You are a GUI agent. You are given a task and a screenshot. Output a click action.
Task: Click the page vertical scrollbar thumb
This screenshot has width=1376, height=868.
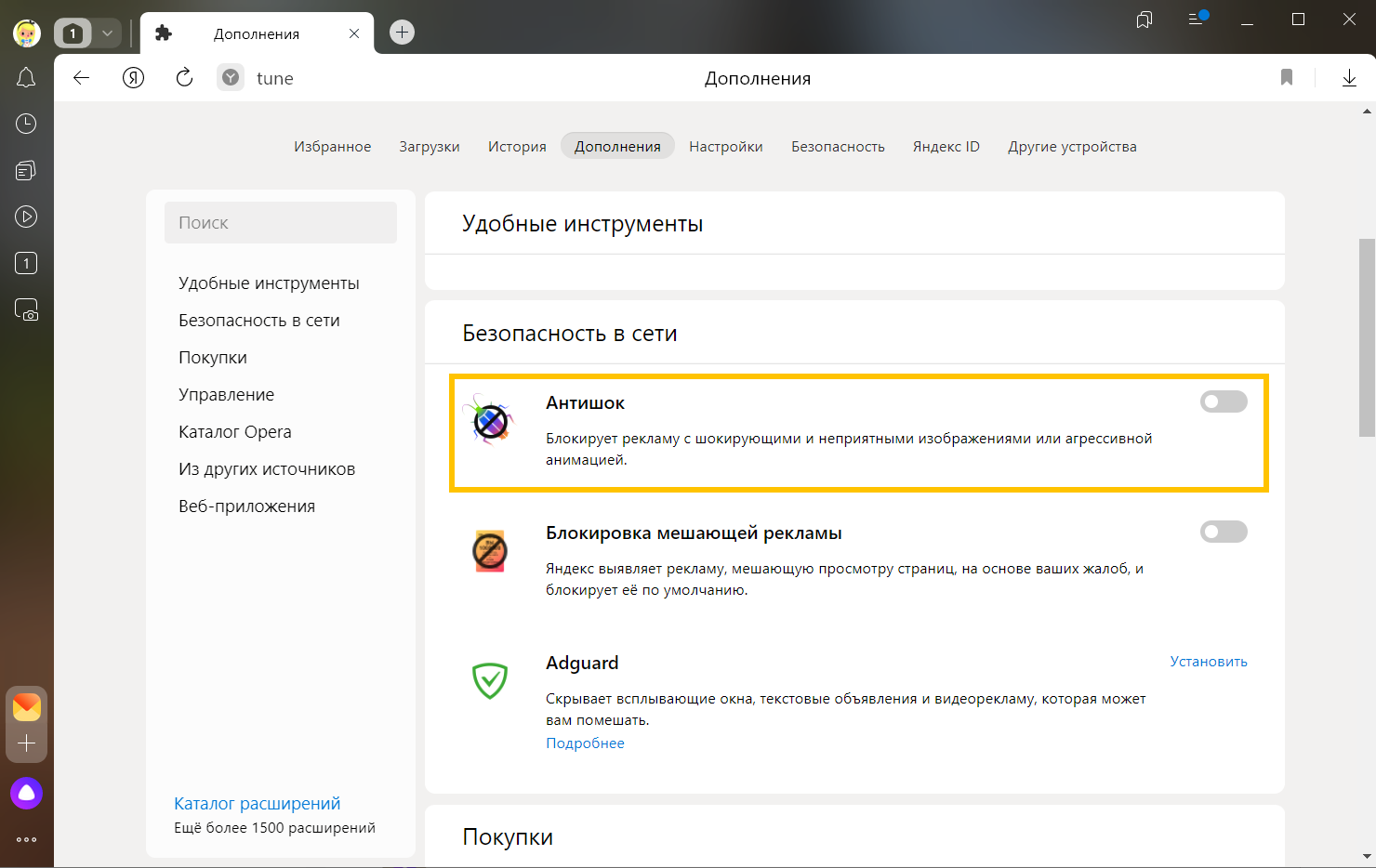pyautogui.click(x=1367, y=337)
